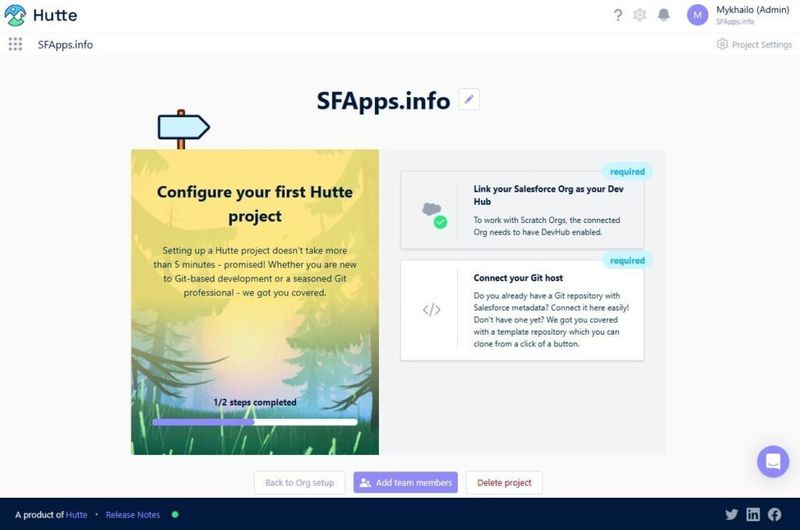Click the DevHub enabled description text
Image resolution: width=800 pixels, height=530 pixels.
point(547,226)
